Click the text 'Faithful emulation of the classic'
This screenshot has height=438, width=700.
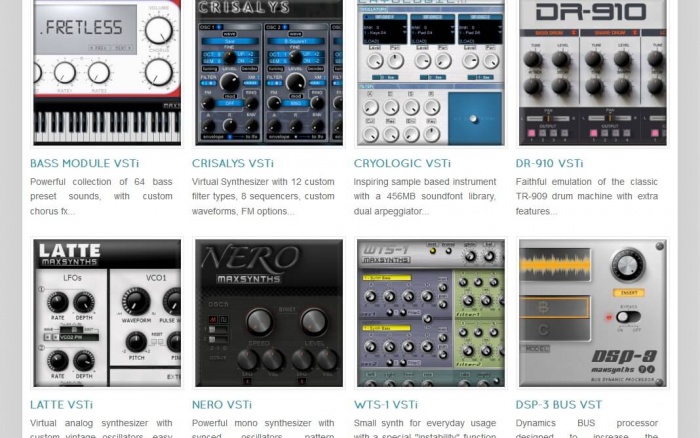pyautogui.click(x=587, y=182)
